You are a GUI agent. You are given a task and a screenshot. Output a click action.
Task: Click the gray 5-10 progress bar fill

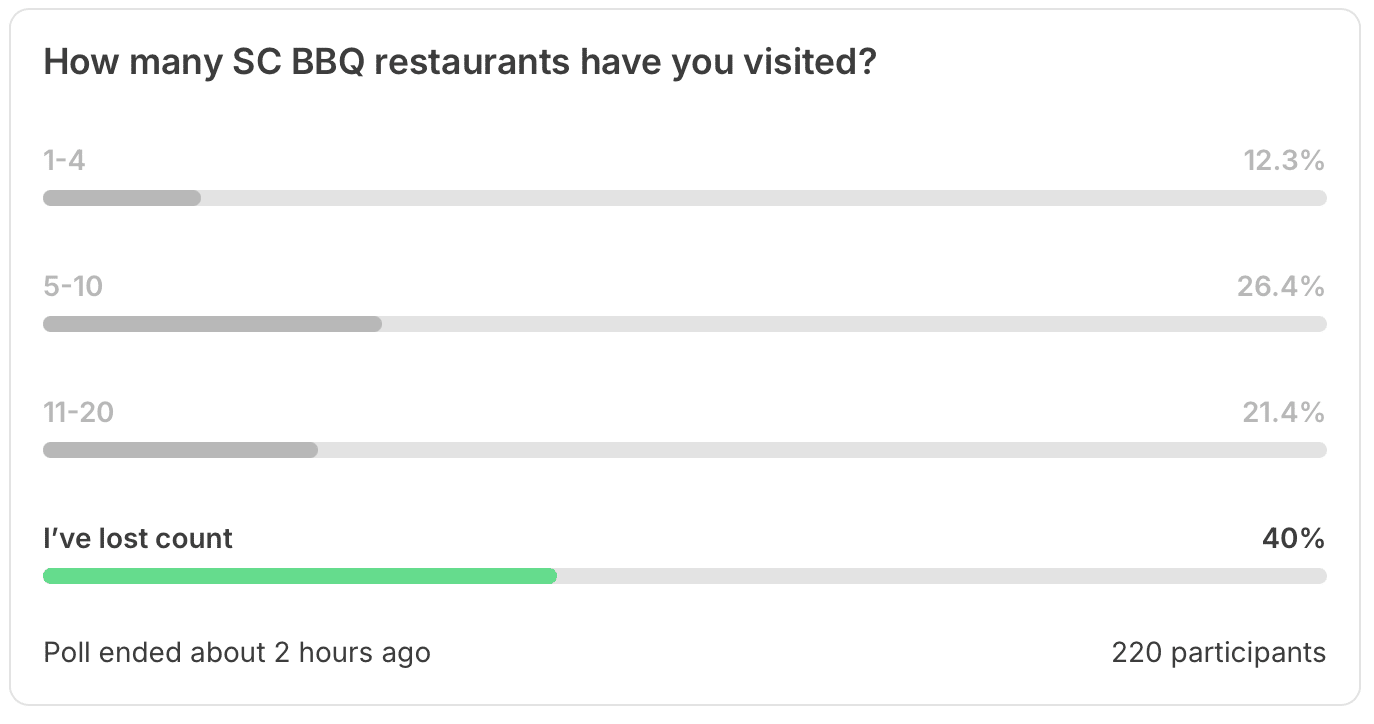click(x=212, y=324)
